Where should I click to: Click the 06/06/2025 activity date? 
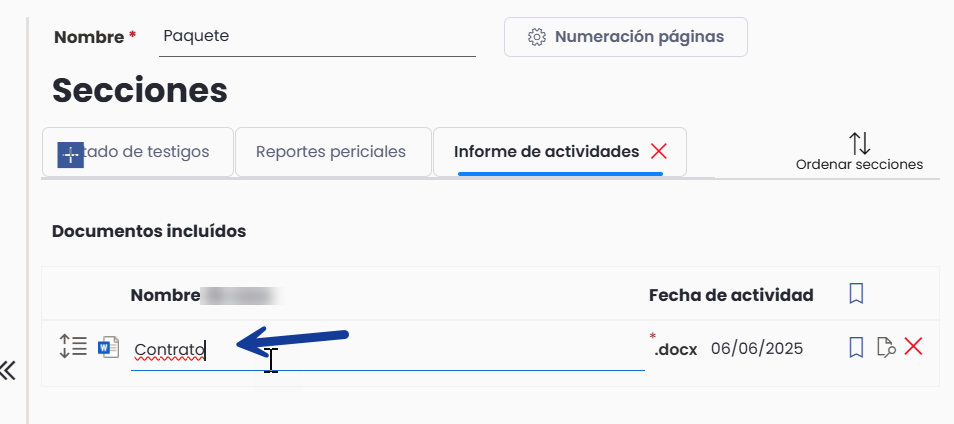point(757,349)
